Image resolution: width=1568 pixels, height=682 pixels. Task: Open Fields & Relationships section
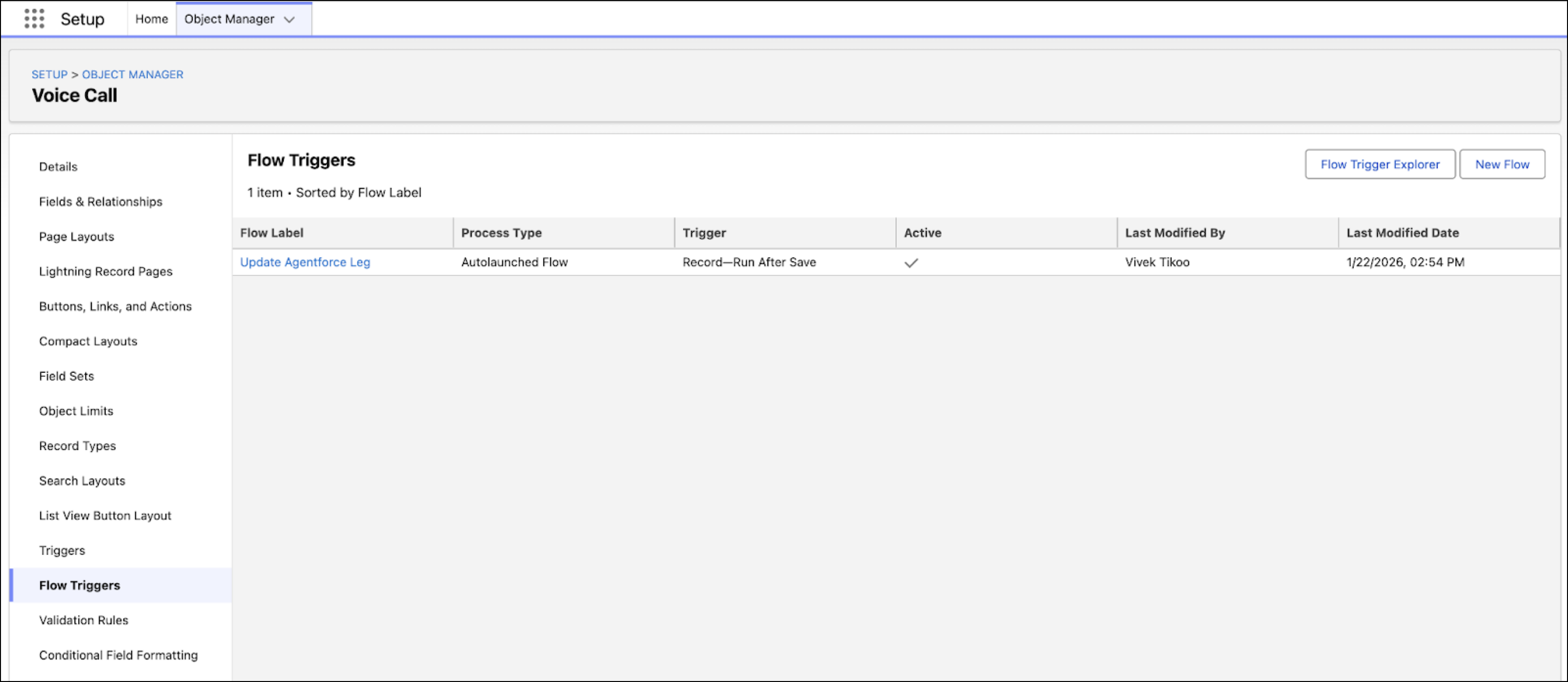[100, 202]
